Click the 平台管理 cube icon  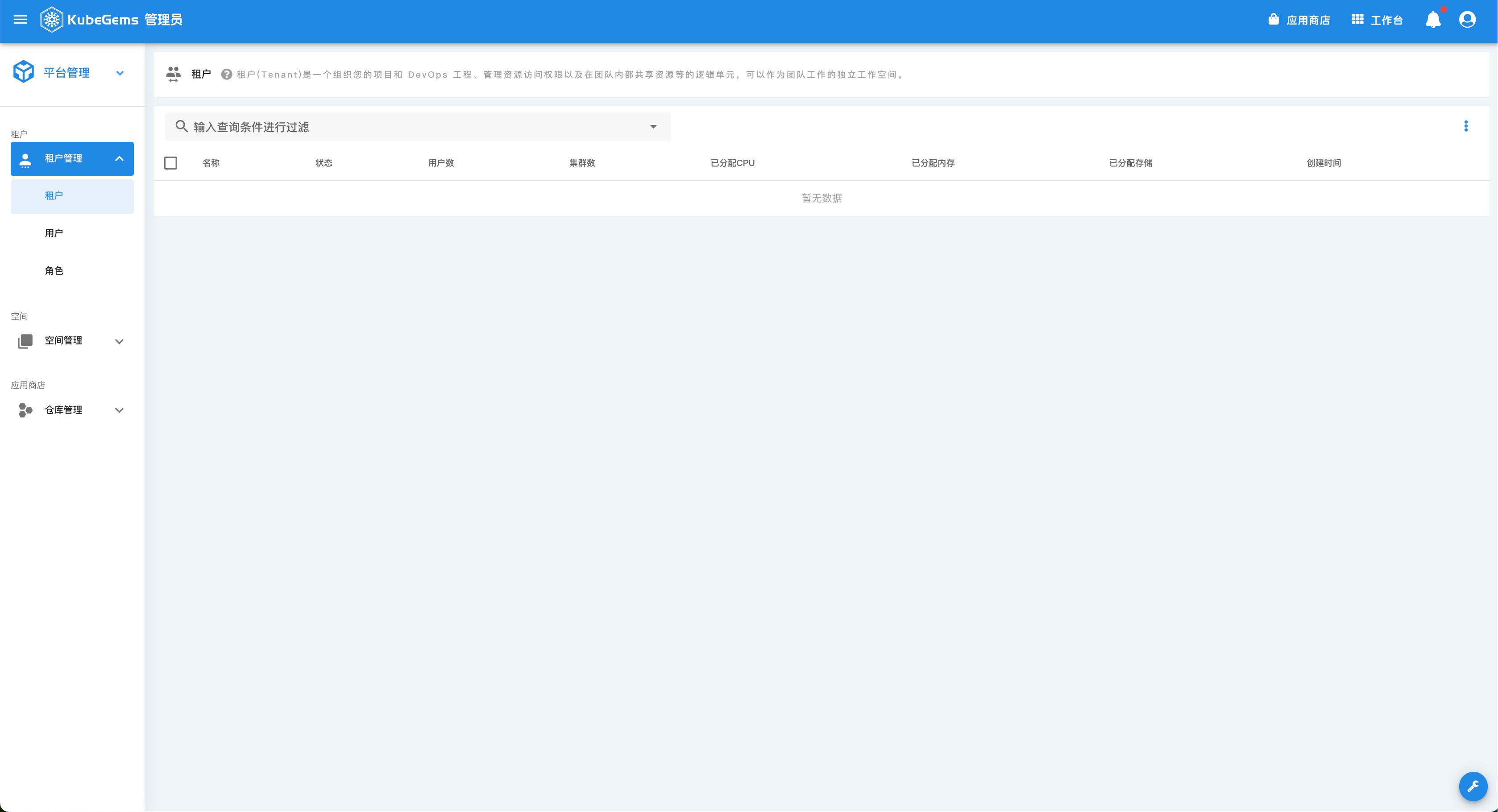click(24, 72)
